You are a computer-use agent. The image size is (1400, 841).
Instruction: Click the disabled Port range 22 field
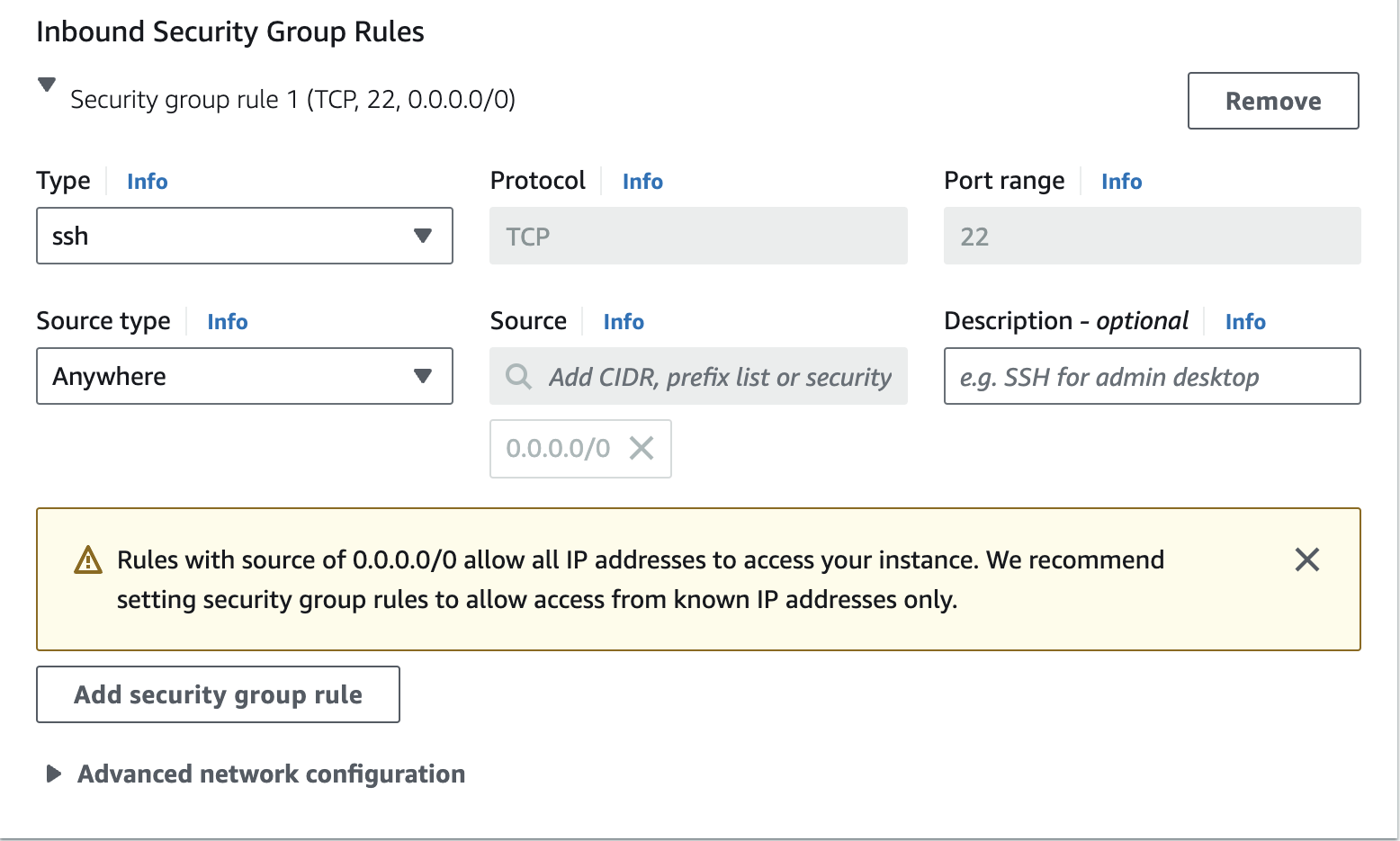pos(1152,236)
